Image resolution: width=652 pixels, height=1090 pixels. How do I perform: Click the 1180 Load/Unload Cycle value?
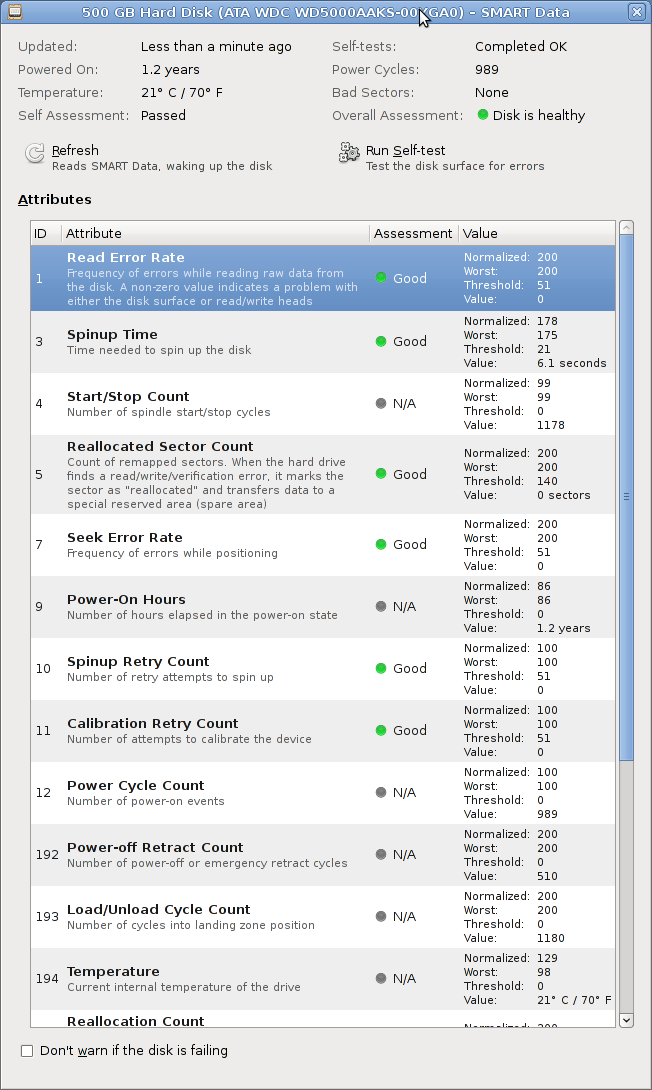[x=551, y=938]
